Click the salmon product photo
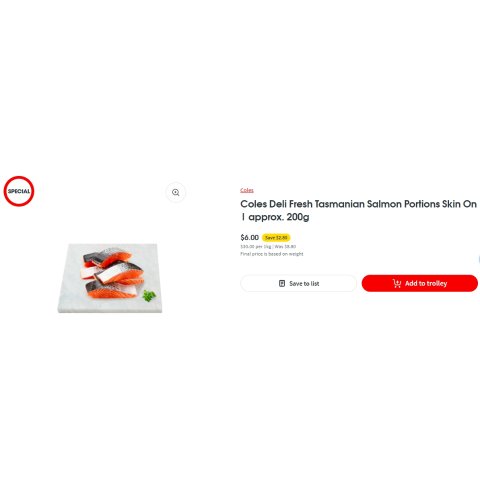This screenshot has width=480, height=480. (x=110, y=278)
